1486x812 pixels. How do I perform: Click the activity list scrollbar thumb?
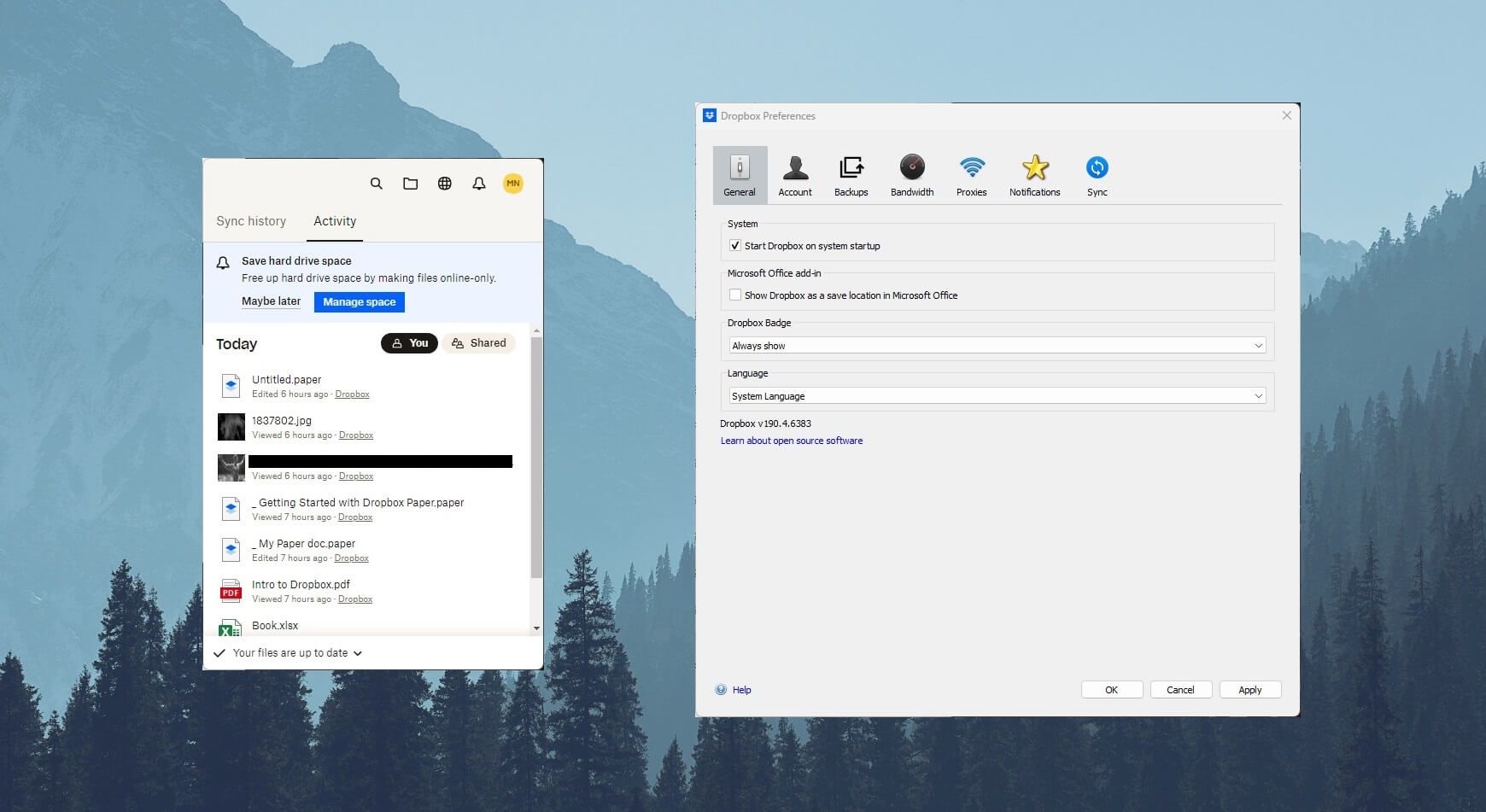point(536,457)
